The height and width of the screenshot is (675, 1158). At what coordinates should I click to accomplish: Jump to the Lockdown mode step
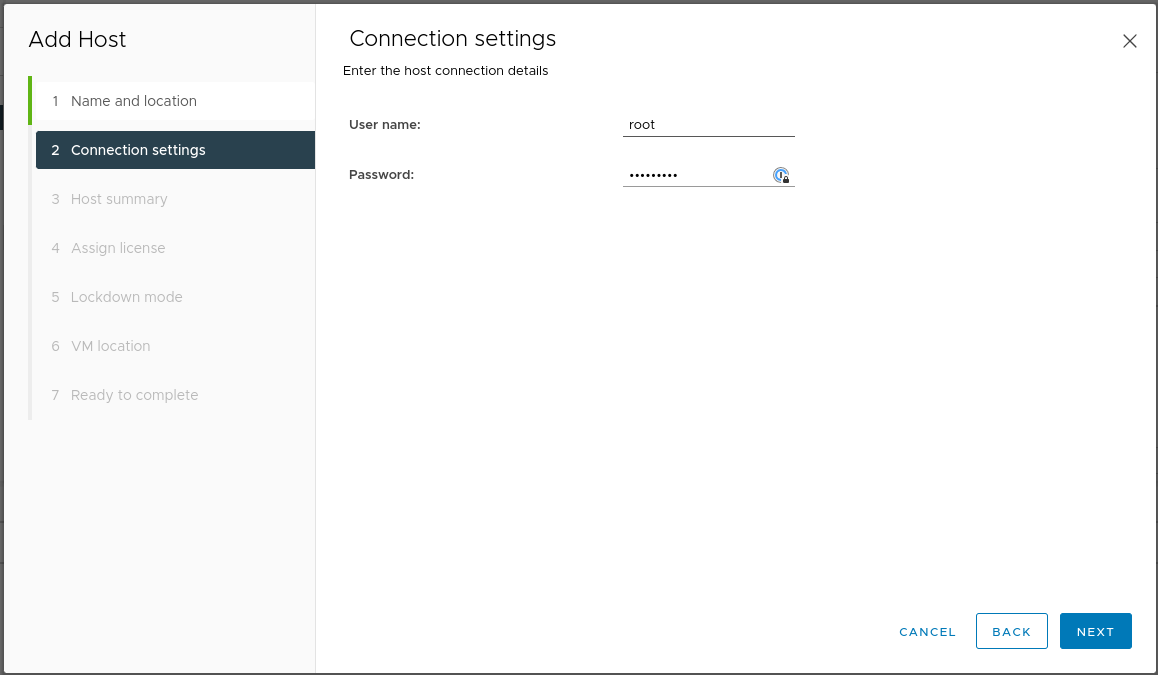coord(126,297)
